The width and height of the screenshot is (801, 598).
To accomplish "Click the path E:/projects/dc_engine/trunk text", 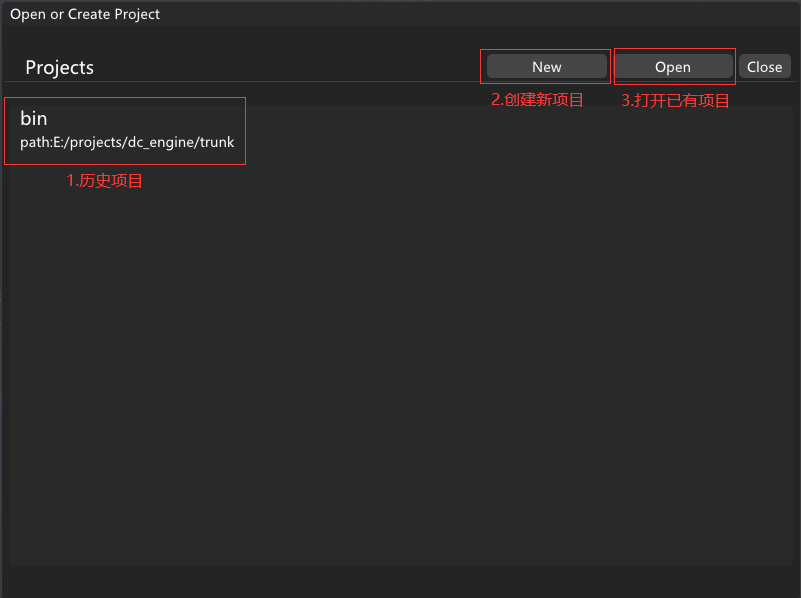I will pos(127,142).
